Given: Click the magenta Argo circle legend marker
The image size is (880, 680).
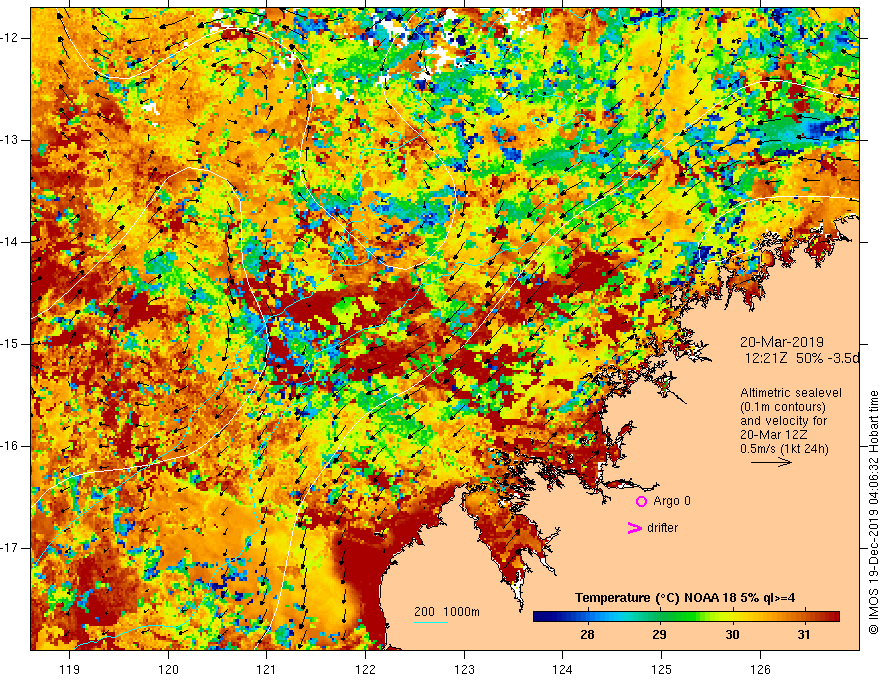Looking at the screenshot, I should [x=641, y=501].
